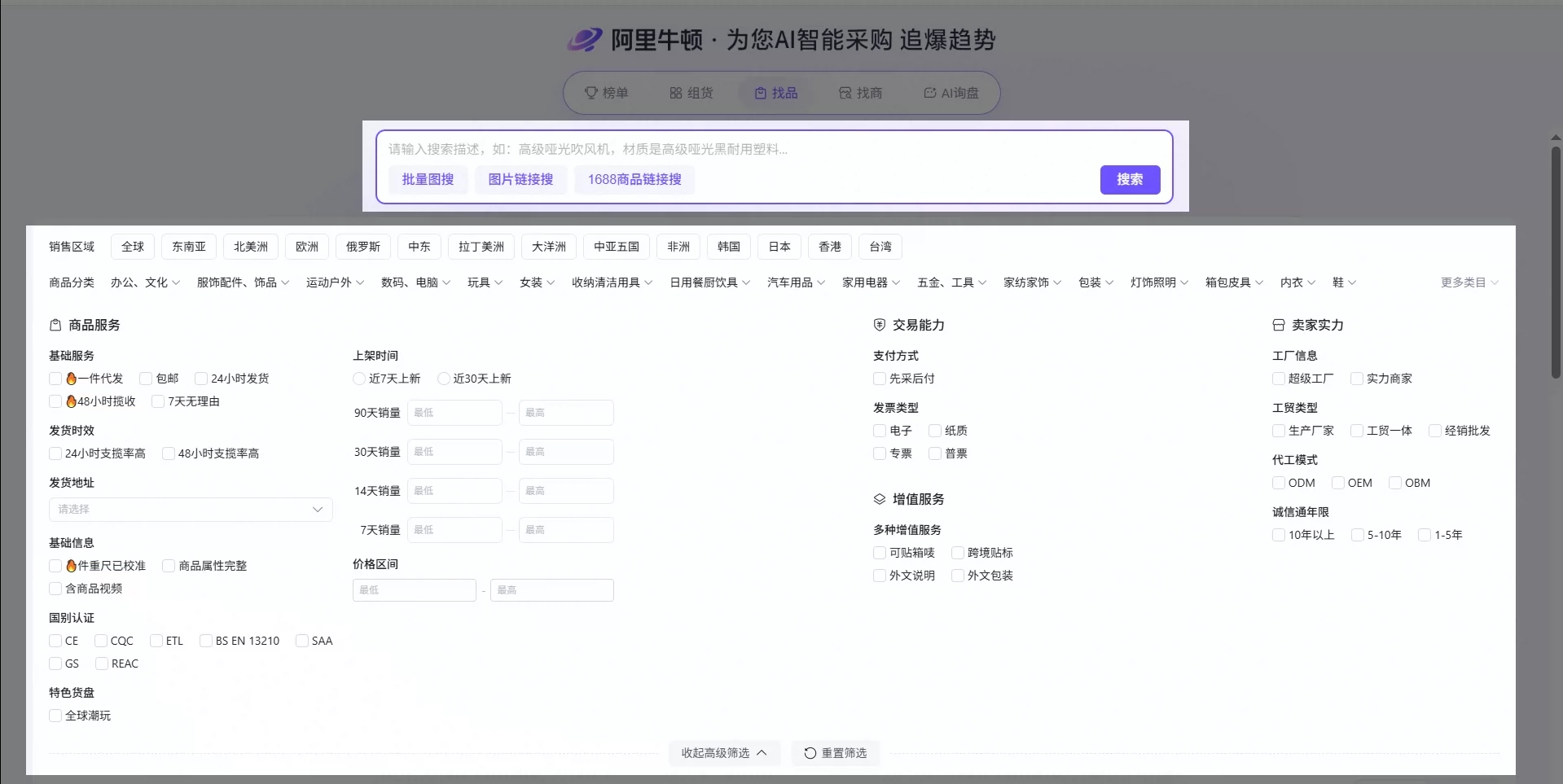This screenshot has height=784, width=1563.
Task: Tick the 外文包装 checkbox
Action: pos(958,576)
